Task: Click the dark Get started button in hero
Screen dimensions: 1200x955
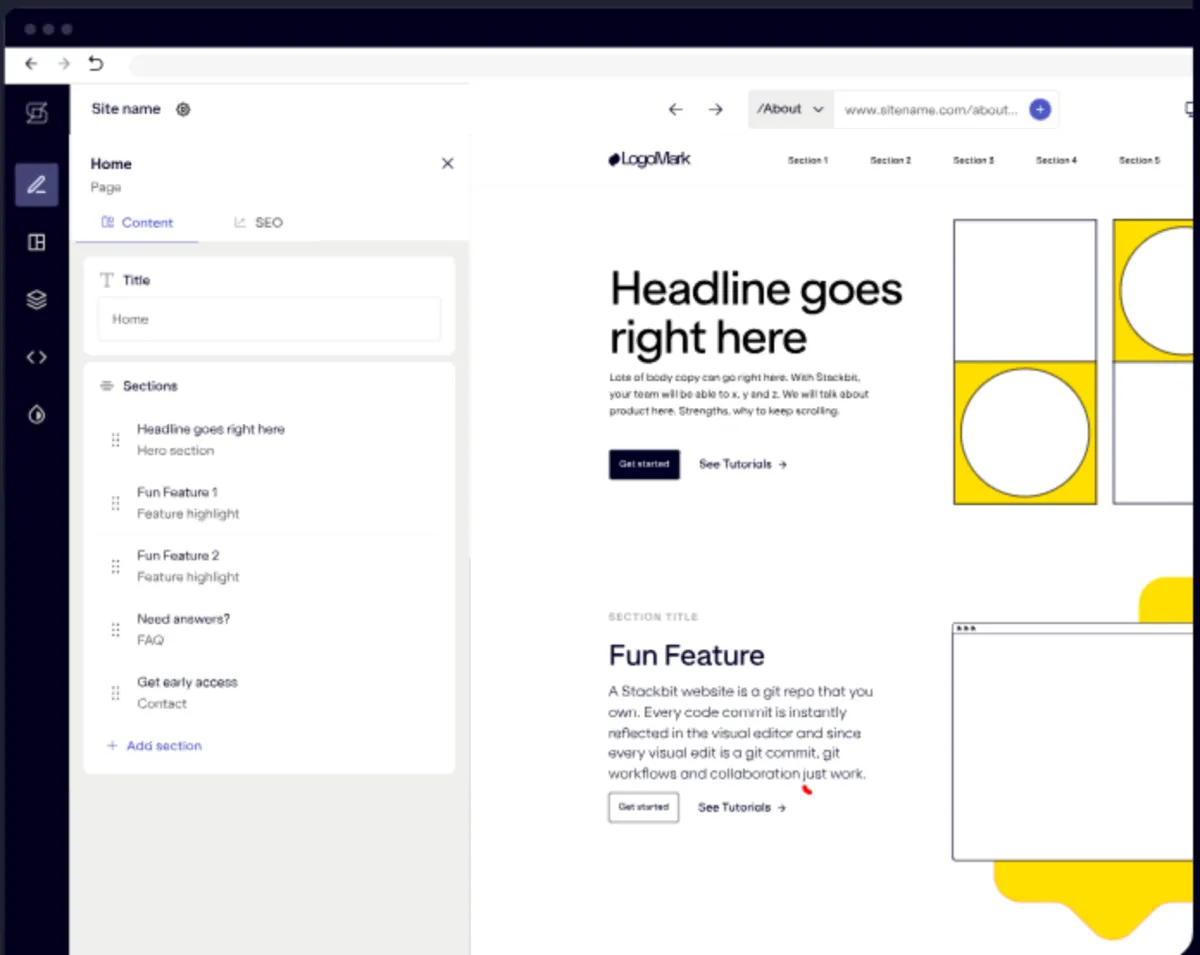Action: (x=644, y=464)
